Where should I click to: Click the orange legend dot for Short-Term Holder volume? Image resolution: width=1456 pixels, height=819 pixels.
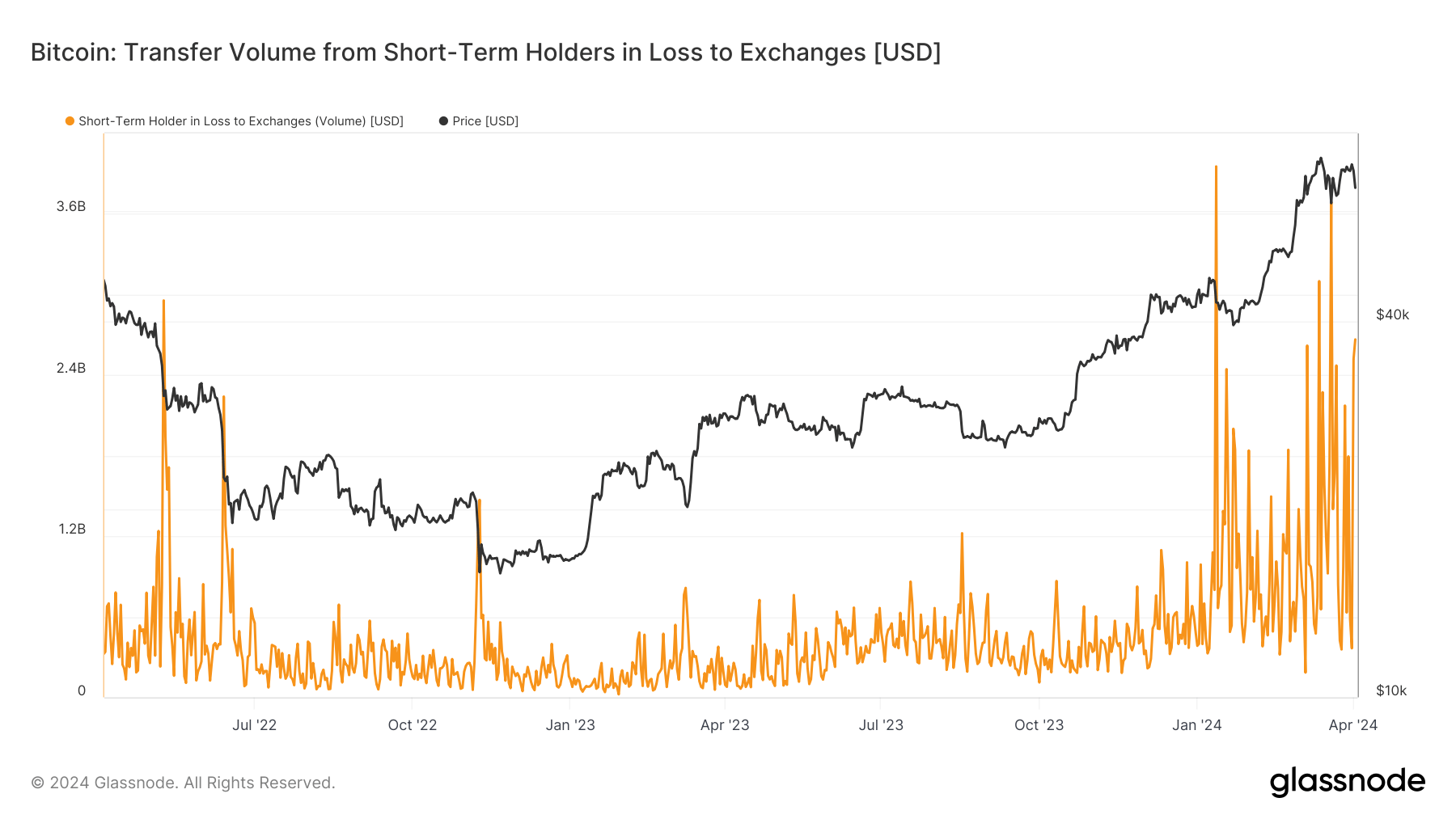tap(70, 121)
